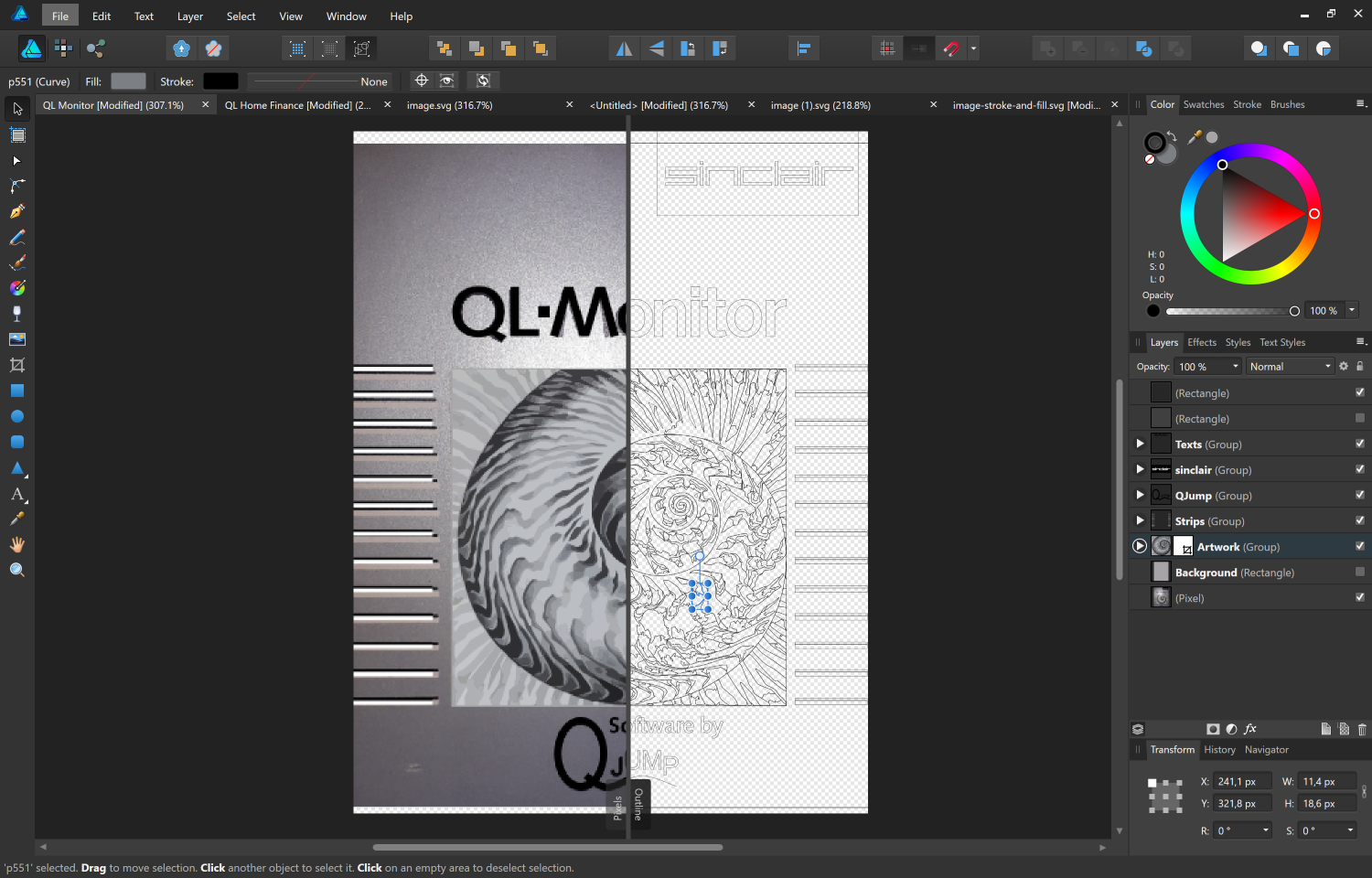This screenshot has width=1372, height=878.
Task: Select the Artboard tool
Action: (17, 135)
